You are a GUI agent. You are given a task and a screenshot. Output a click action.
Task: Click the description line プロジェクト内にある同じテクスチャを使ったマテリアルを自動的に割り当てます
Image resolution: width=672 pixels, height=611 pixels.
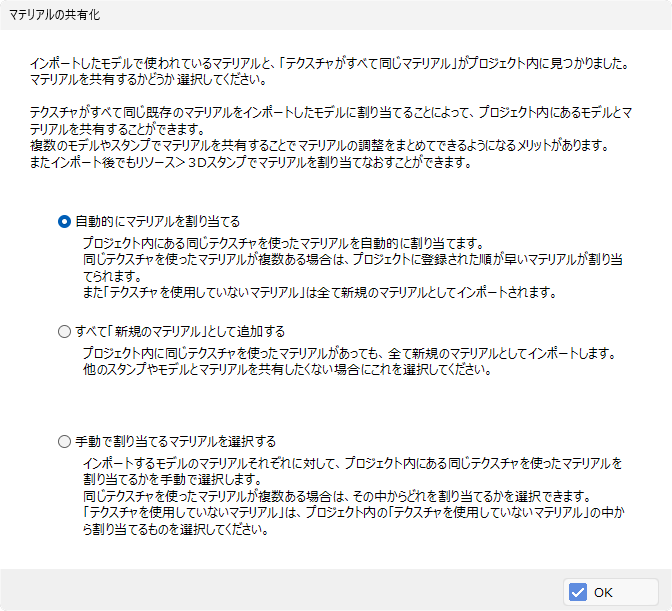[x=283, y=243]
